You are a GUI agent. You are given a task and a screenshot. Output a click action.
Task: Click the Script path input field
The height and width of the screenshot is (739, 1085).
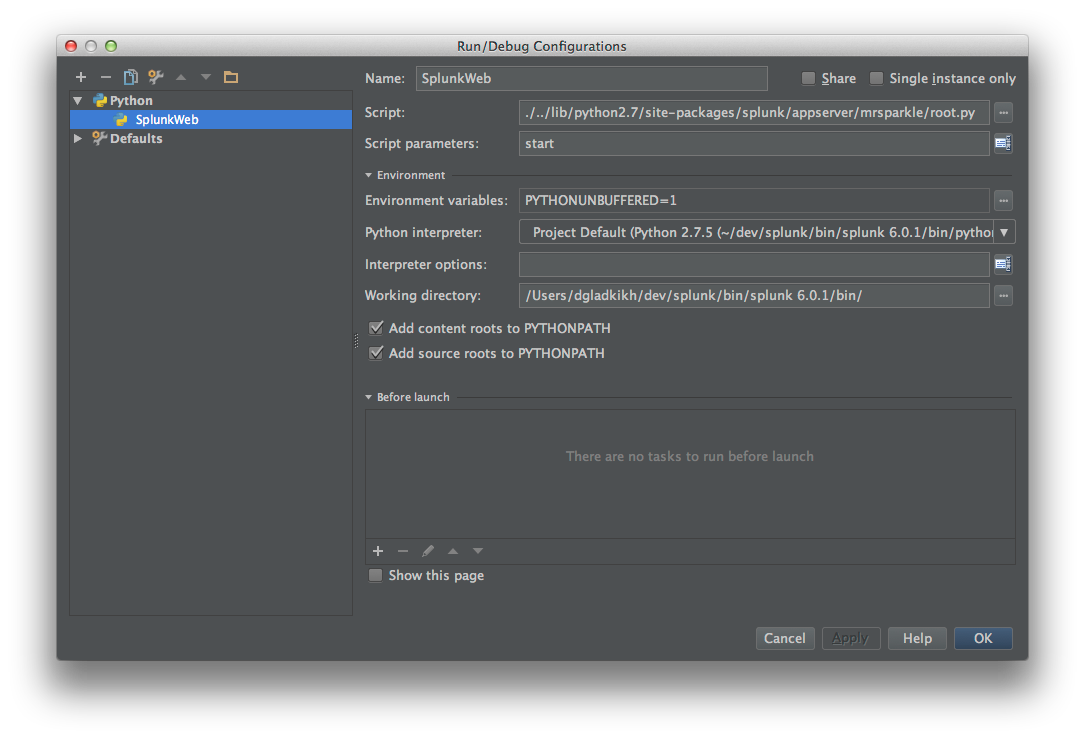[x=754, y=112]
